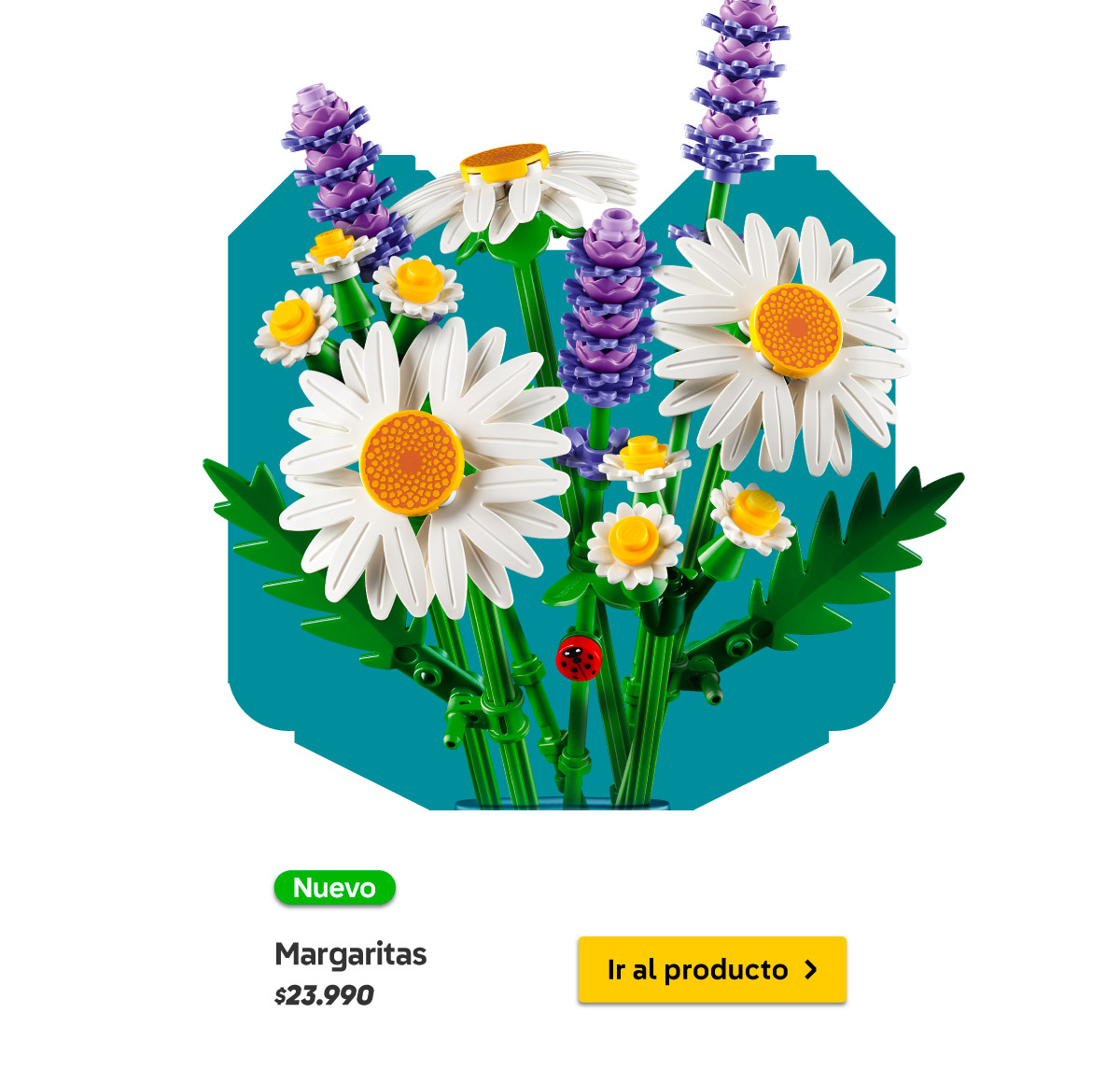This screenshot has height=1083, width=1120.
Task: Click the large daisy's orange center, lower left
Action: pos(412,462)
